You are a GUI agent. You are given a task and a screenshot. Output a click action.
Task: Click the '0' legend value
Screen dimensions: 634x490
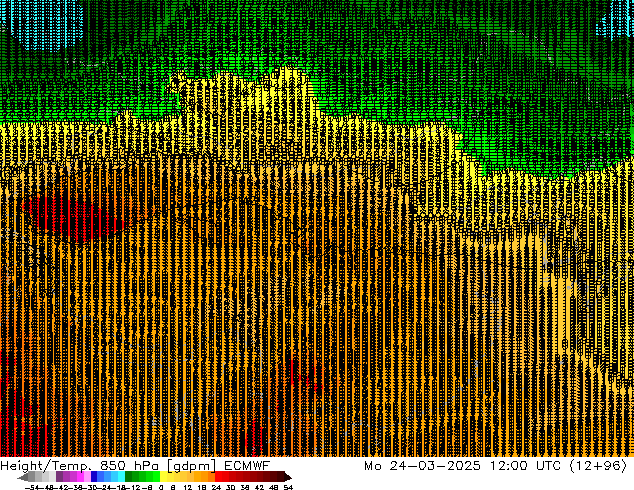coord(161,487)
